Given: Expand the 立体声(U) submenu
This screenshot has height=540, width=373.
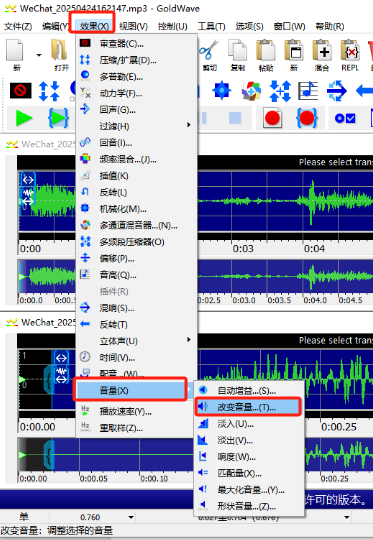Looking at the screenshot, I should pos(137,341).
